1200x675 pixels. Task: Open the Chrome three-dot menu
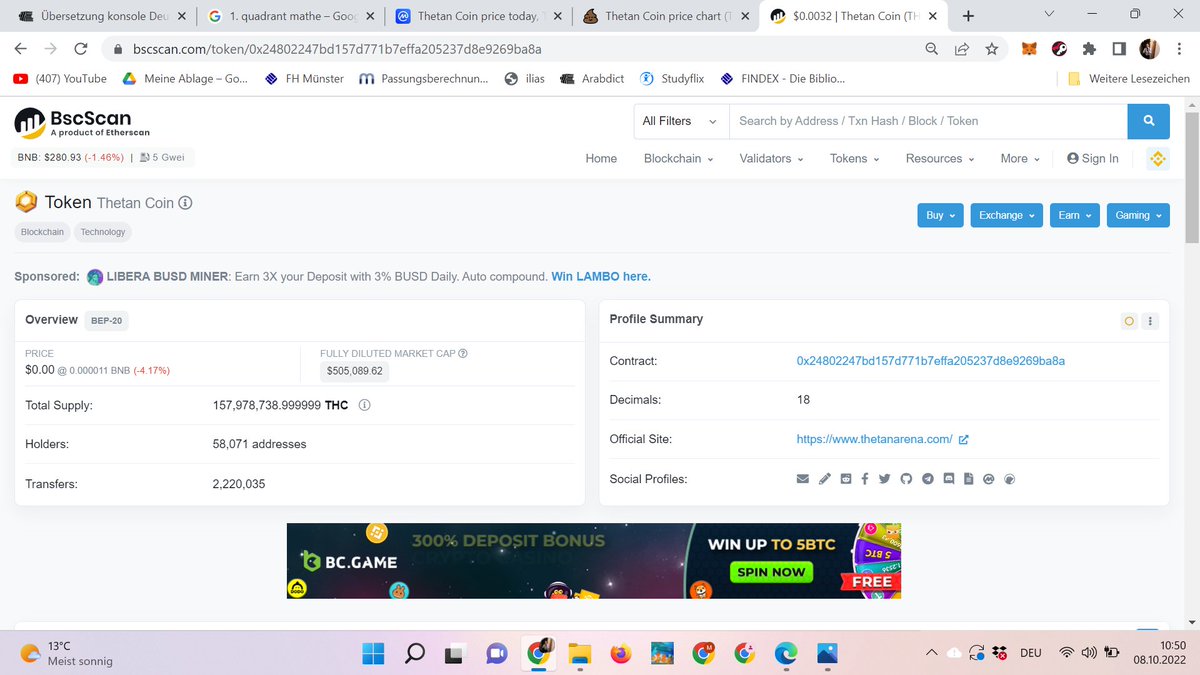point(1179,48)
